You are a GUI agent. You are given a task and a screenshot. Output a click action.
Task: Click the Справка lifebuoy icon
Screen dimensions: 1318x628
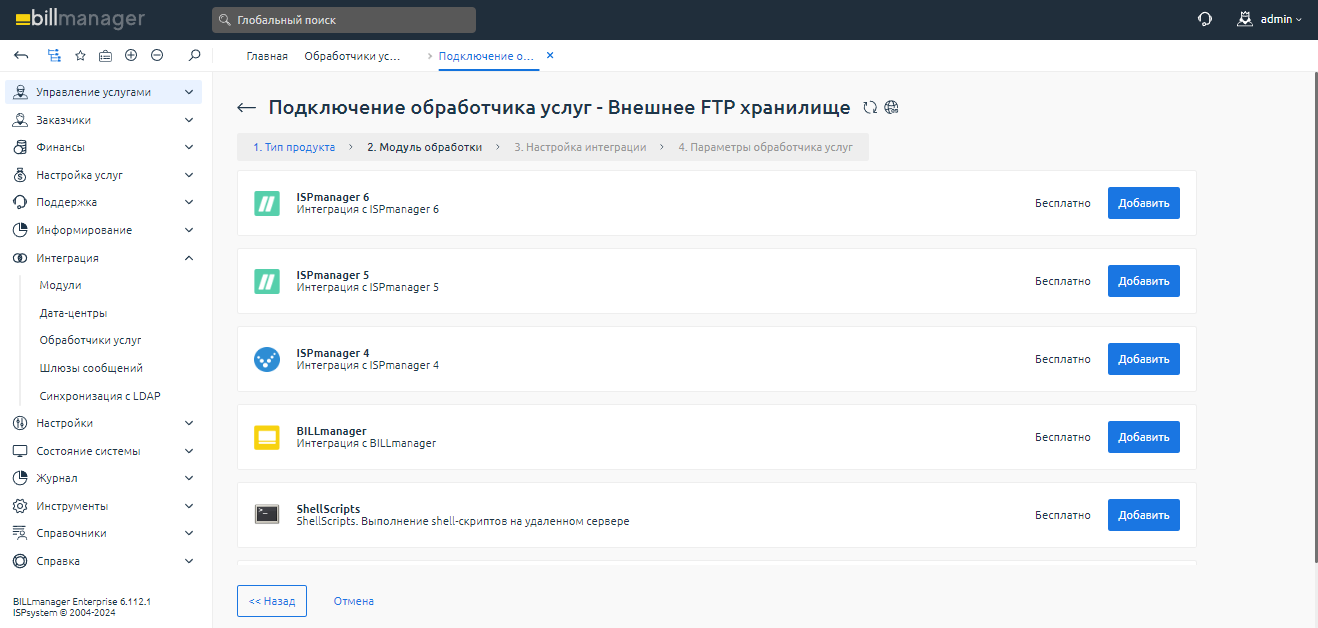(x=20, y=561)
